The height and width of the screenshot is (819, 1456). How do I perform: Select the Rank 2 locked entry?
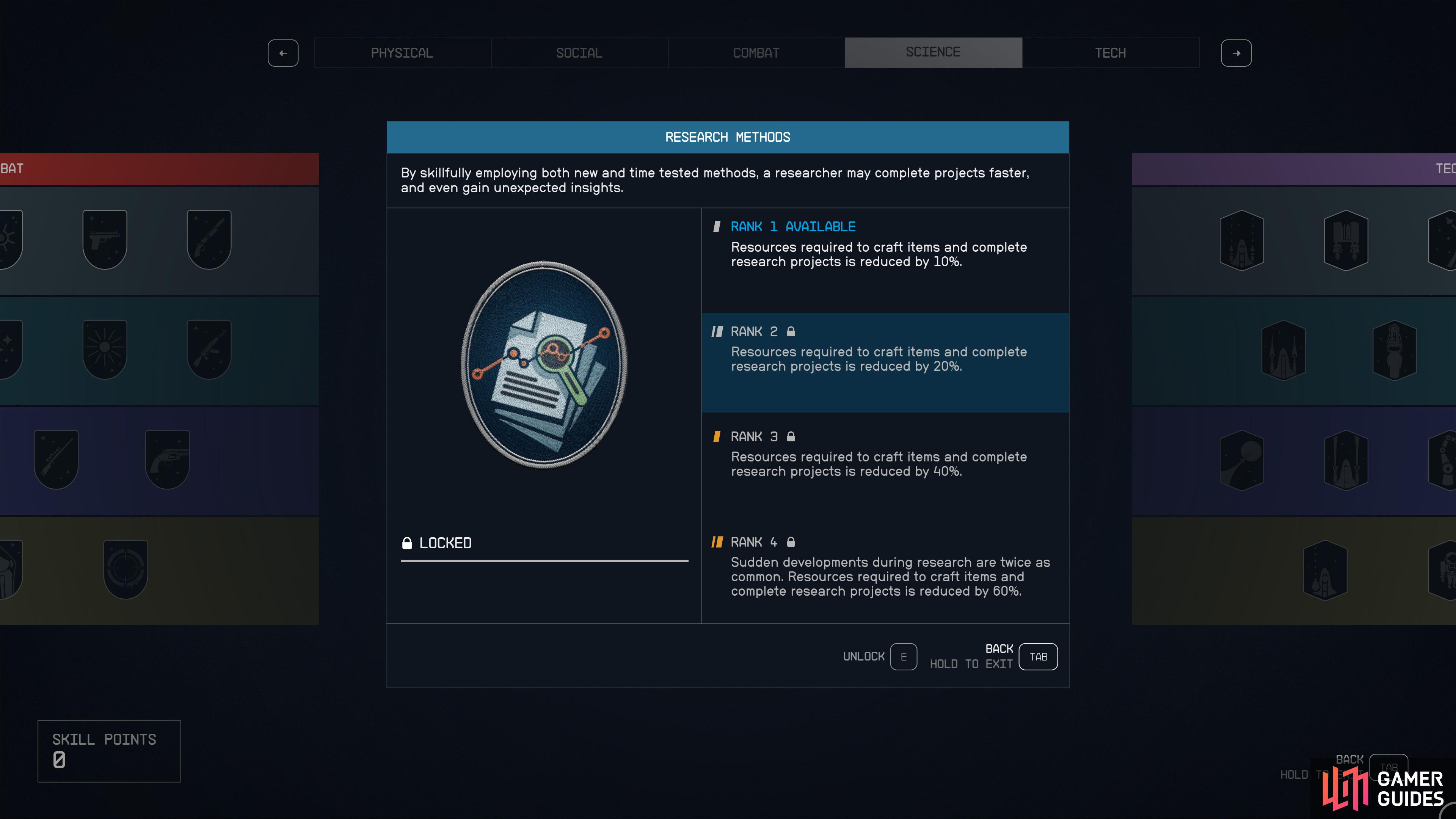[x=885, y=362]
